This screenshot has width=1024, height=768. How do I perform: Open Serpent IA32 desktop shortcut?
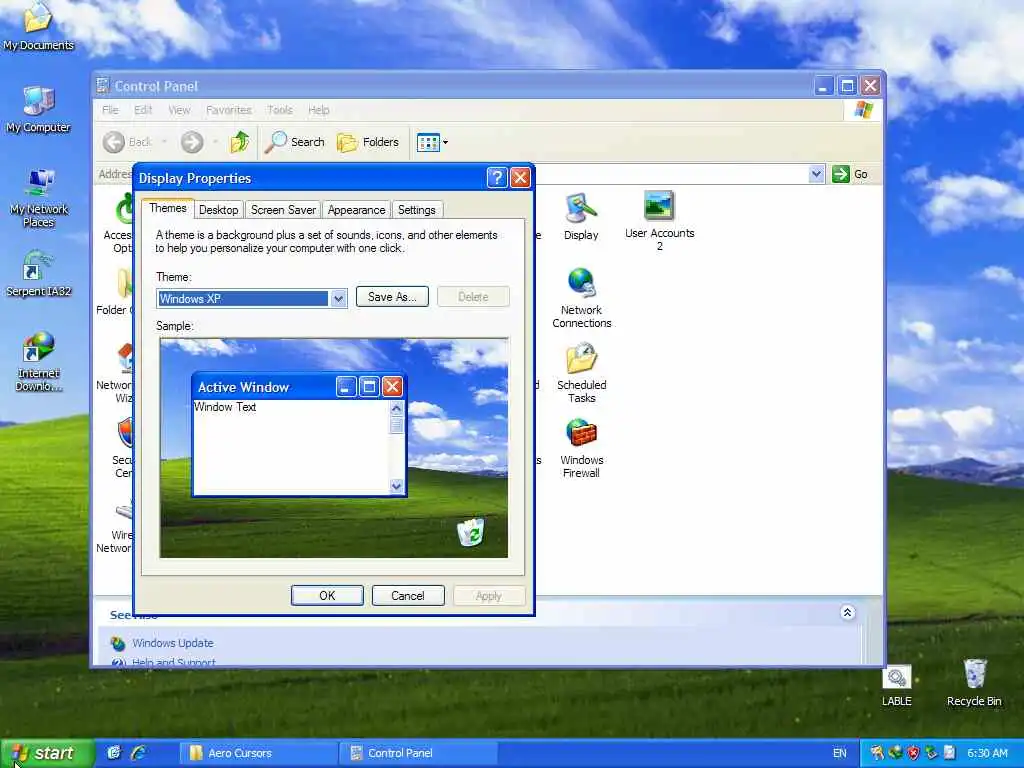tap(38, 274)
